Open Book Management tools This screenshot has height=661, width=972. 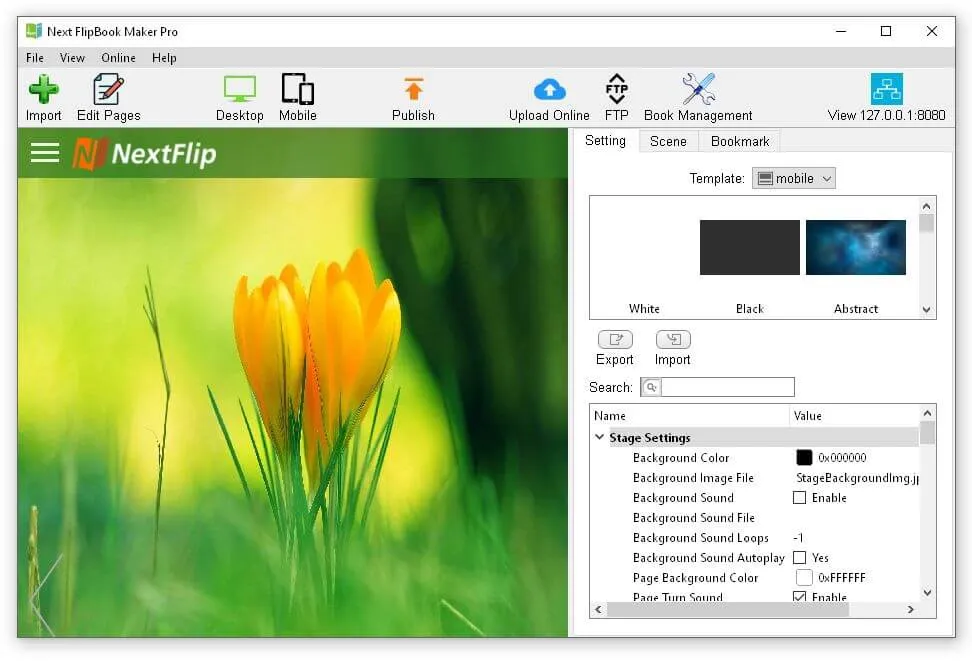699,89
